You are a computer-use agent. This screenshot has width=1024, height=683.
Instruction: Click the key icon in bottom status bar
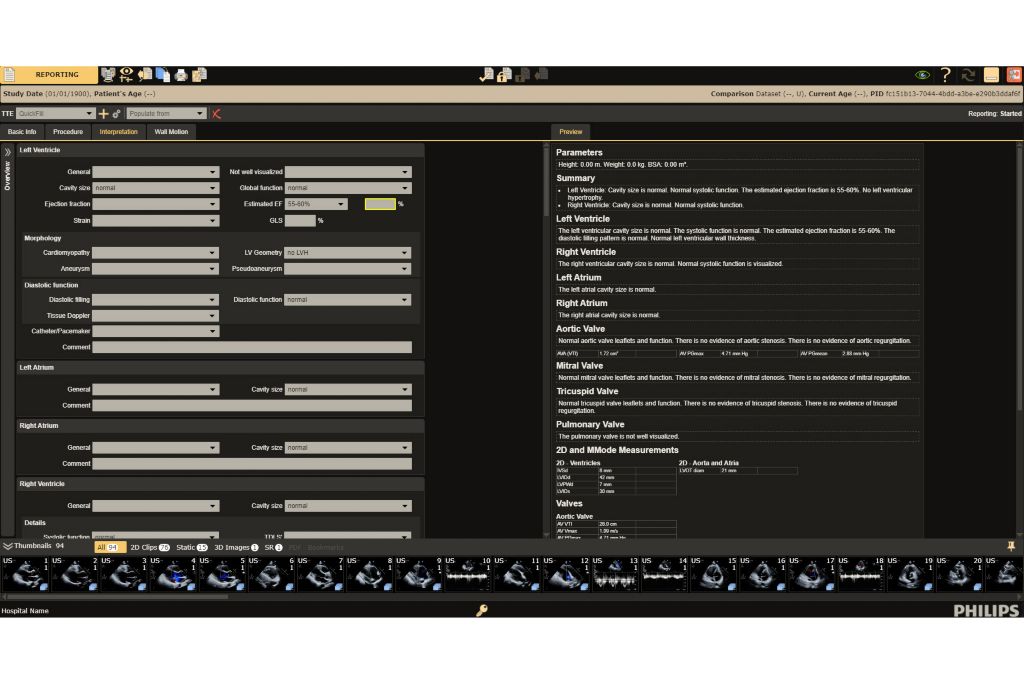(481, 610)
